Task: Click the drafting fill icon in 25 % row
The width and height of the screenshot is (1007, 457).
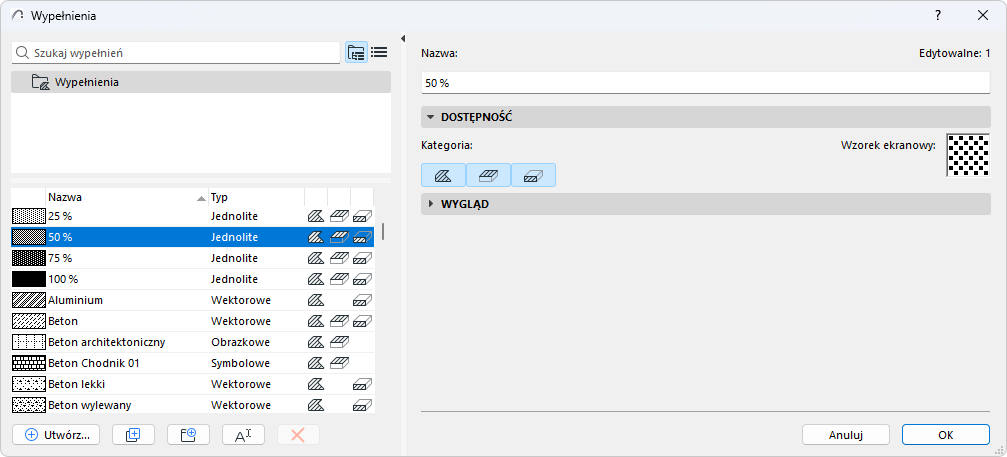Action: 315,216
